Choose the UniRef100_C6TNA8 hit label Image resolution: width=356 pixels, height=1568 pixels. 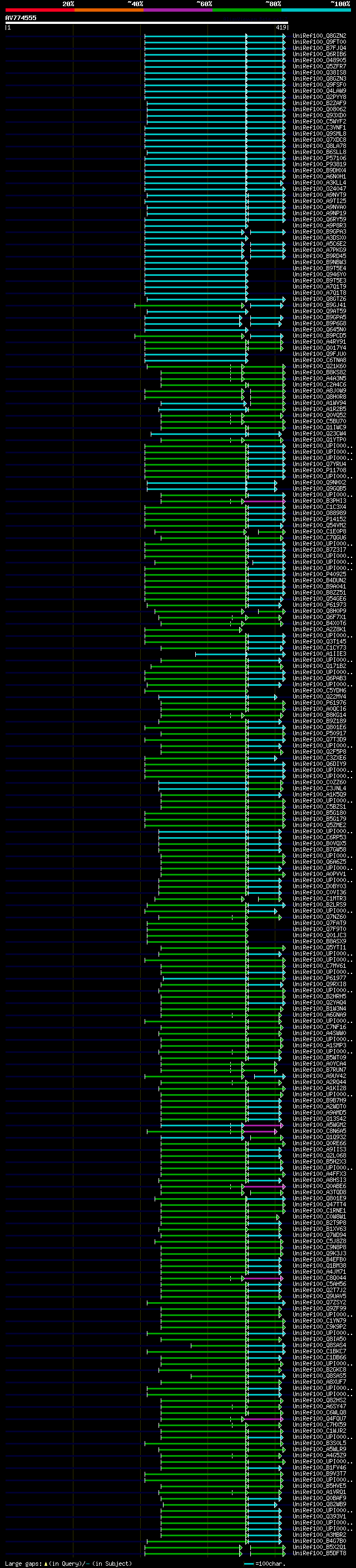point(319,360)
